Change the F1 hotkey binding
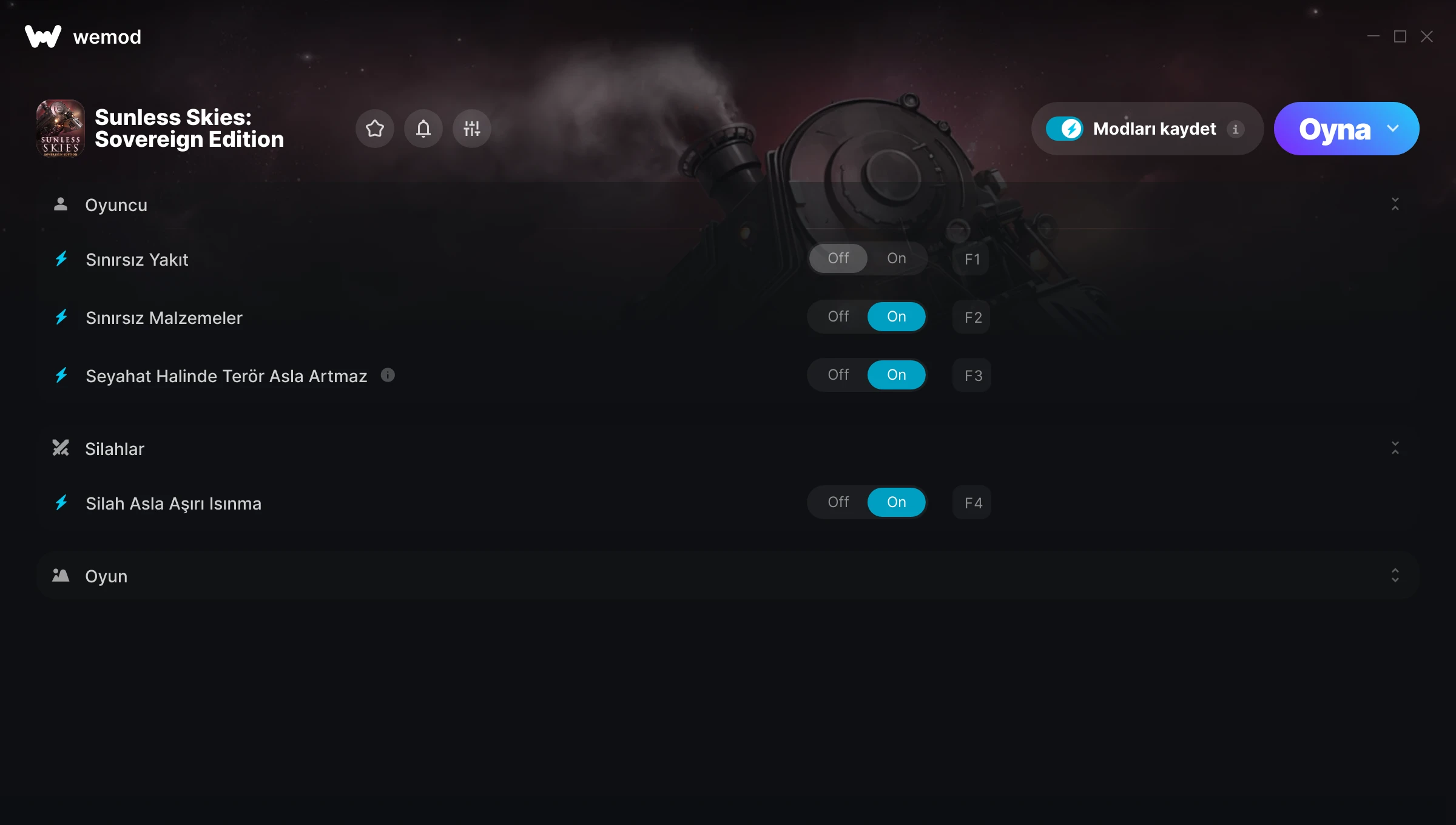The image size is (1456, 825). [x=972, y=259]
